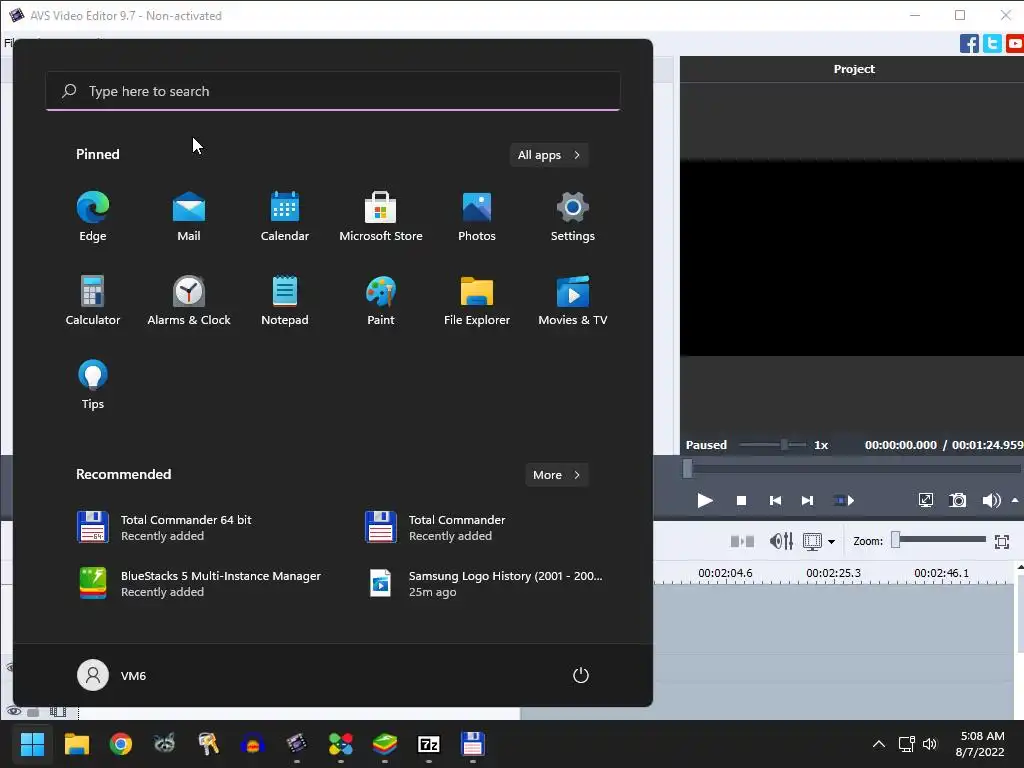
Task: Open Settings from pinned apps
Action: point(573,217)
